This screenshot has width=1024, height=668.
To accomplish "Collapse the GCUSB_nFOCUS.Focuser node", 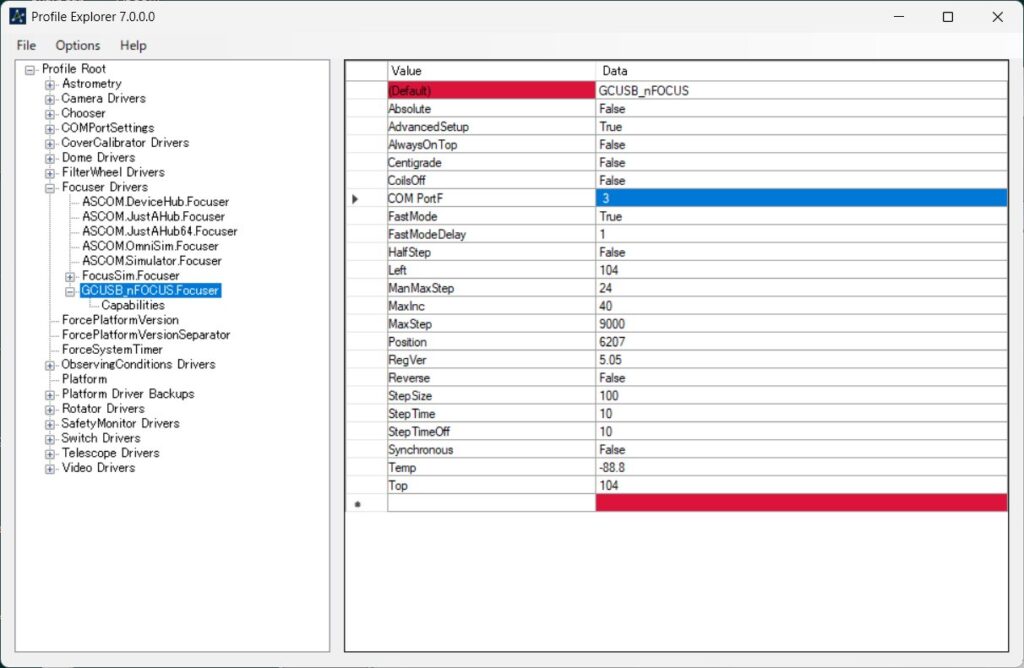I will click(x=70, y=291).
